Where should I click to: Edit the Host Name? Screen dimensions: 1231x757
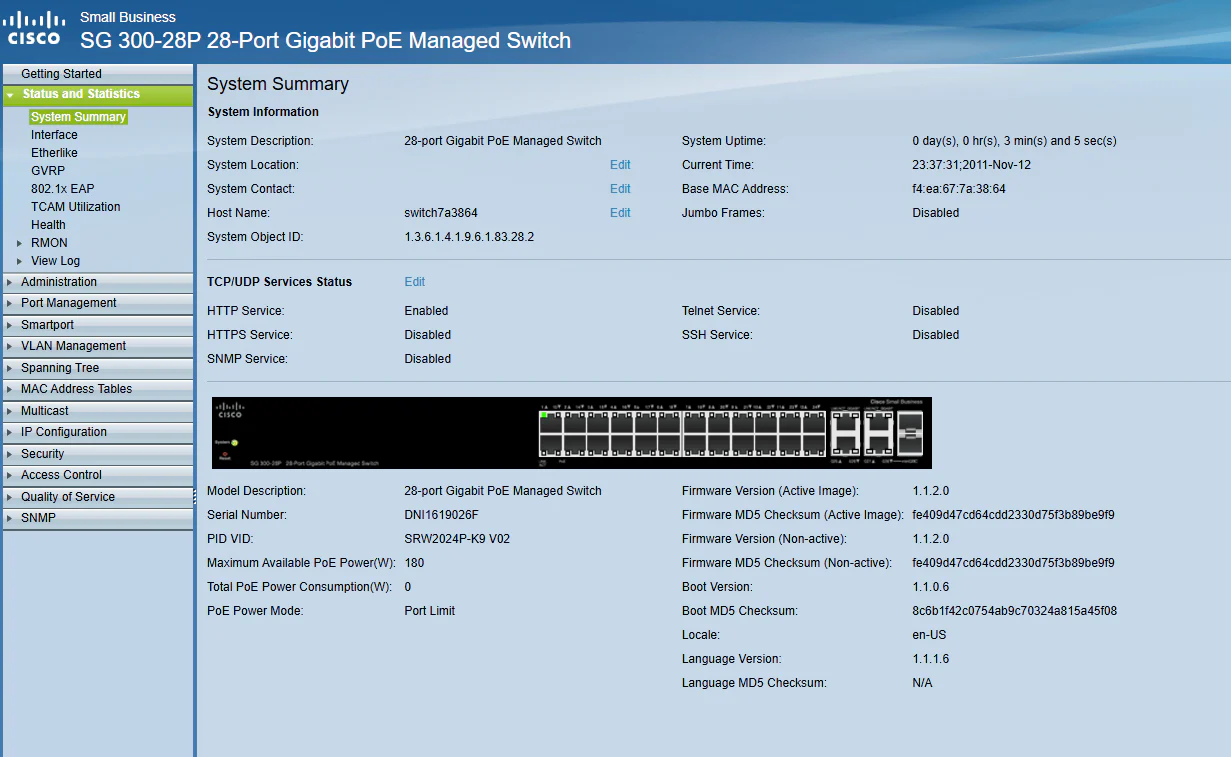tap(620, 213)
